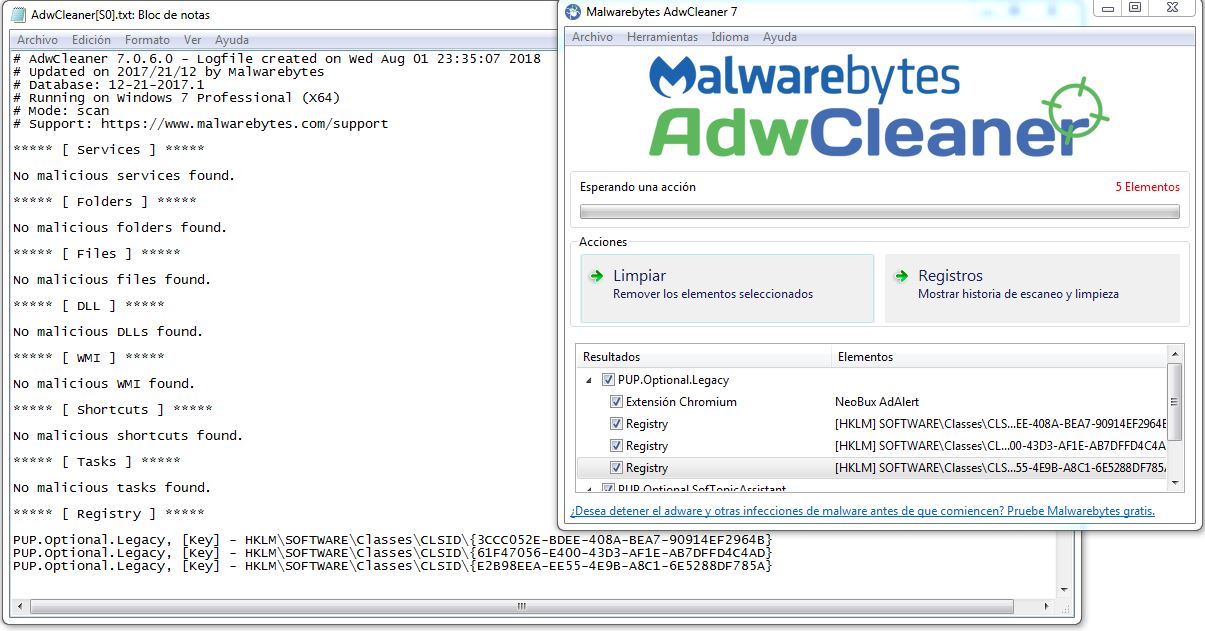The width and height of the screenshot is (1205, 631).
Task: Click the results list vertical scrollbar thumb
Action: point(1175,402)
